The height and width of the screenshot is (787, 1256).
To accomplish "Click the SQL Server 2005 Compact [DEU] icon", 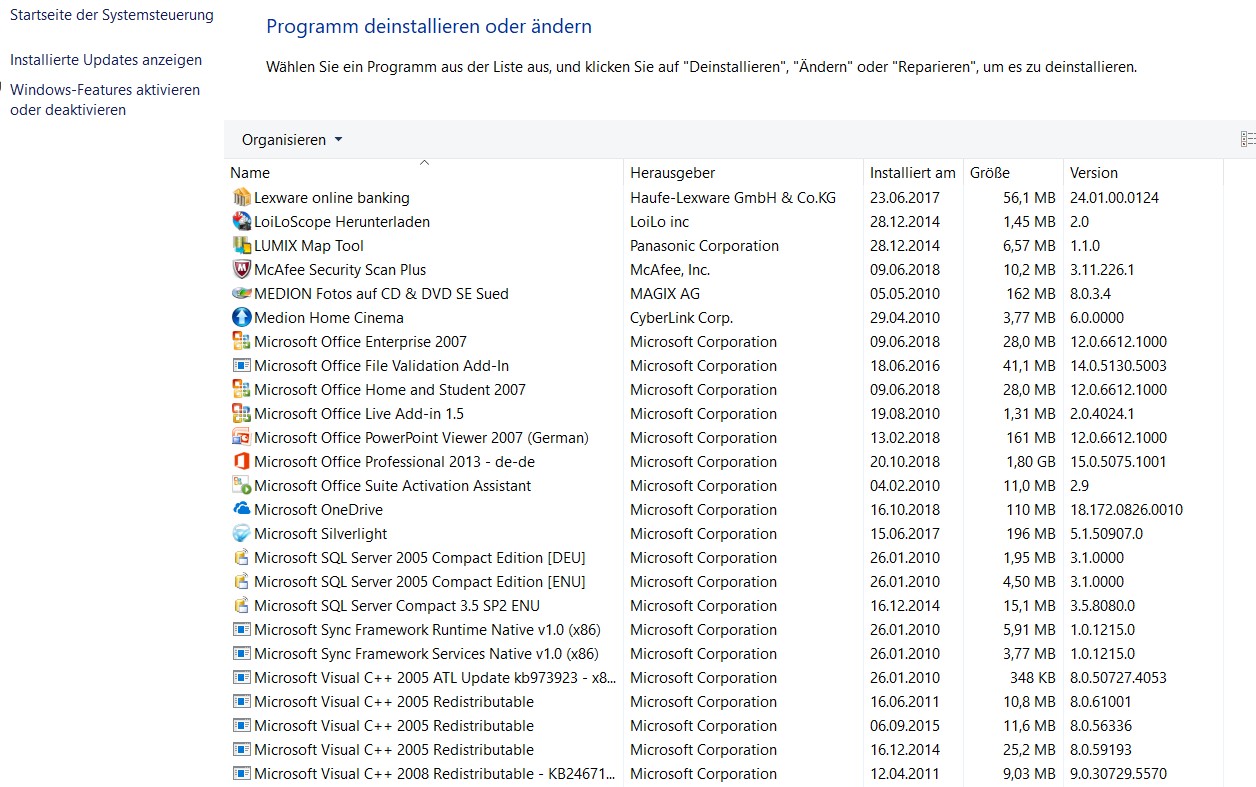I will pyautogui.click(x=241, y=557).
